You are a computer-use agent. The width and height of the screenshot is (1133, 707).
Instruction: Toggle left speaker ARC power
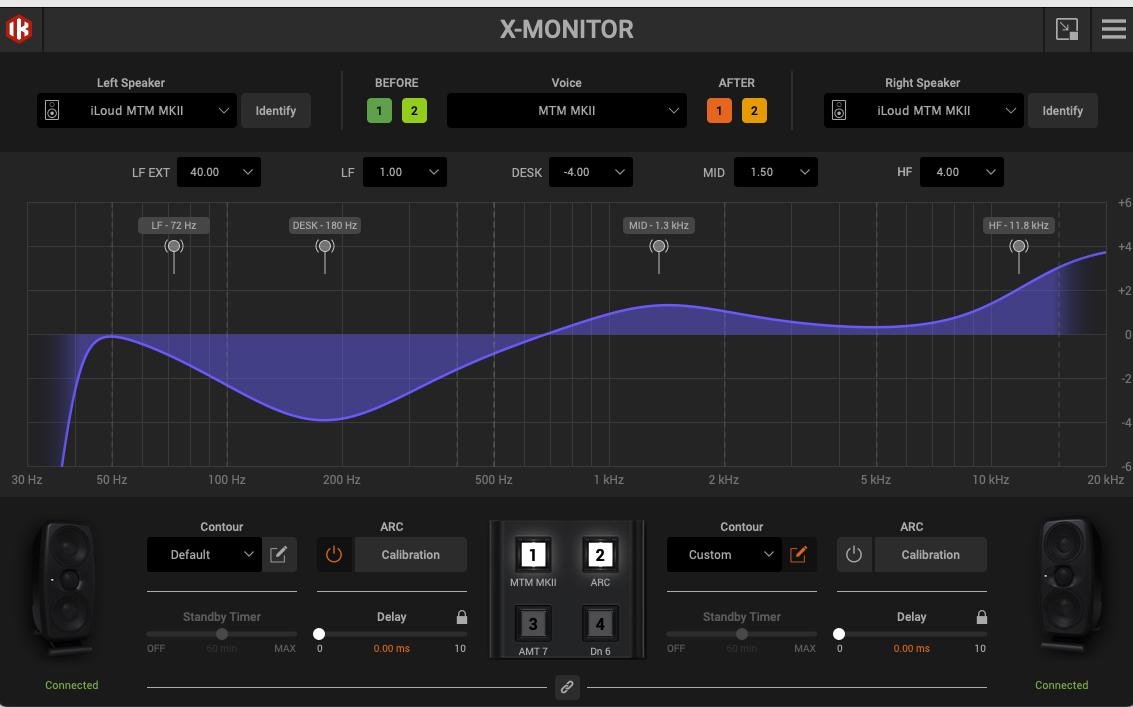tap(334, 554)
